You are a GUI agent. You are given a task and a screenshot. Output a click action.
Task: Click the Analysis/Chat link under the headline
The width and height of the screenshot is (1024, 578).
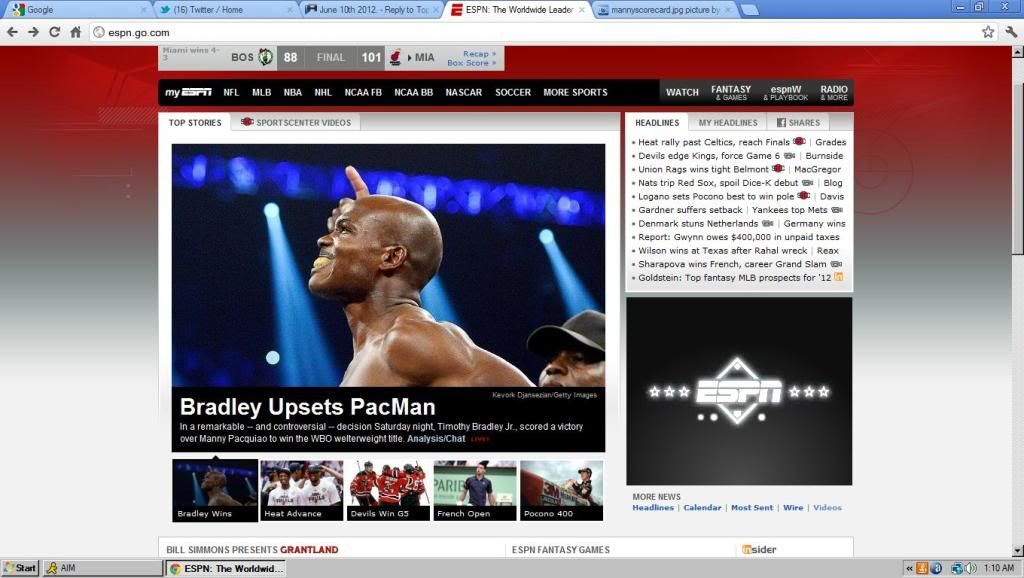tap(436, 438)
